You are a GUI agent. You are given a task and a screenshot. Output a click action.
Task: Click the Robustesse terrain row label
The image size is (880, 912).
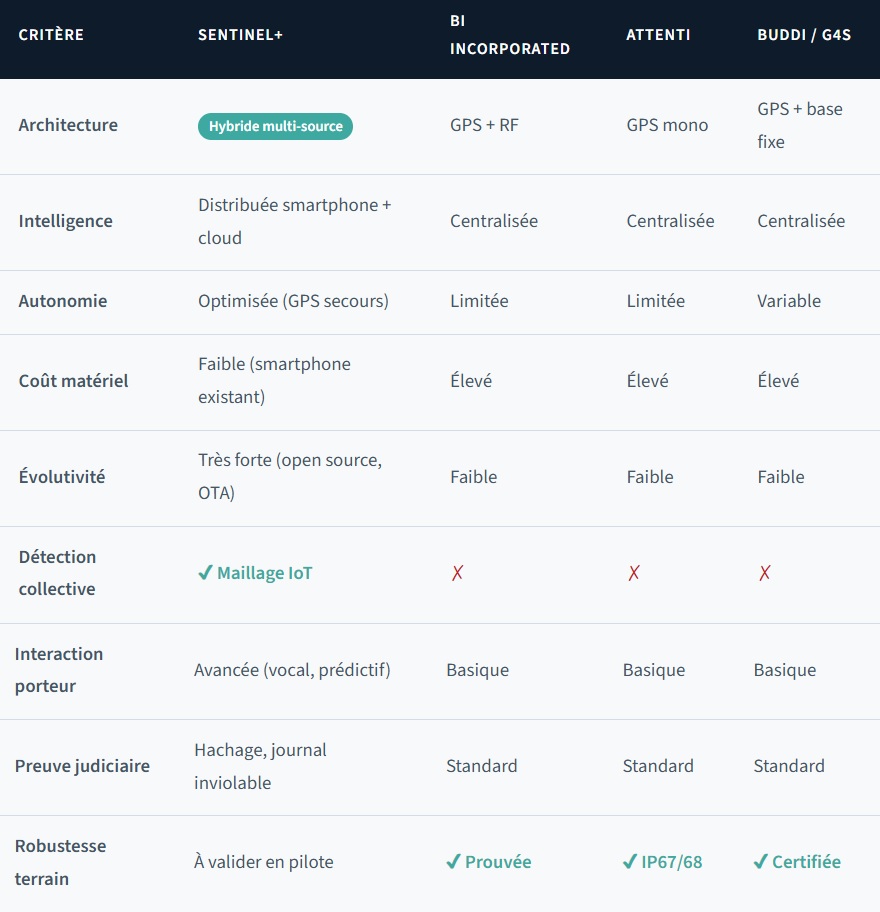pyautogui.click(x=60, y=862)
